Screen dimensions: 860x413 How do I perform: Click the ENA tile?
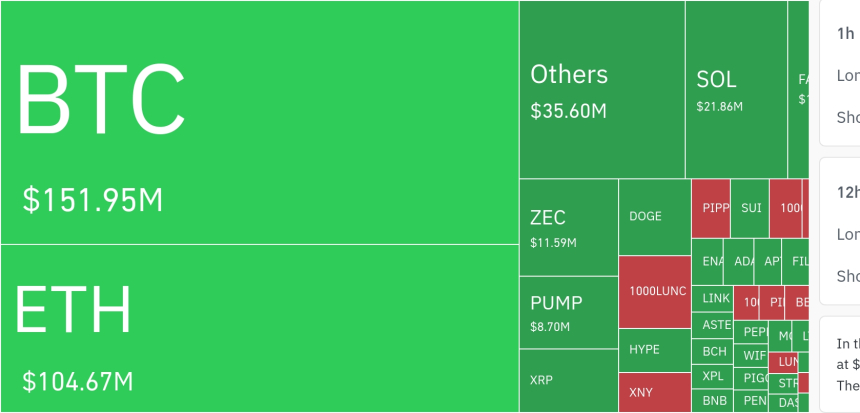[x=707, y=261]
